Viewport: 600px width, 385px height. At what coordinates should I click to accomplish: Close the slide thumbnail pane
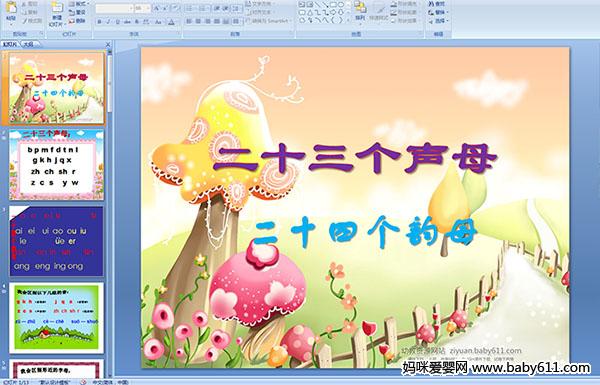[108, 45]
